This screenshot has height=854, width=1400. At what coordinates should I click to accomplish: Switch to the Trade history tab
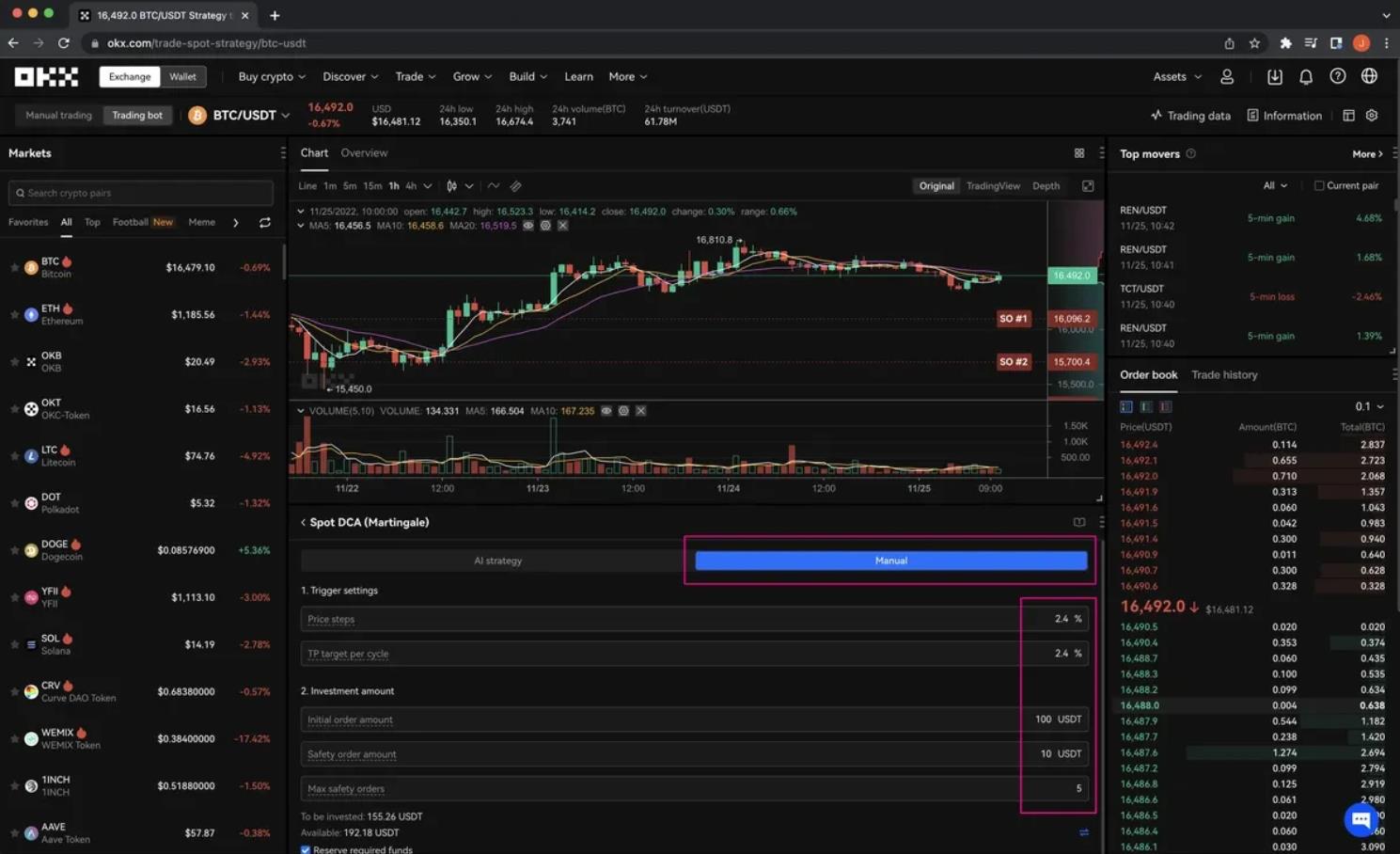pos(1224,374)
